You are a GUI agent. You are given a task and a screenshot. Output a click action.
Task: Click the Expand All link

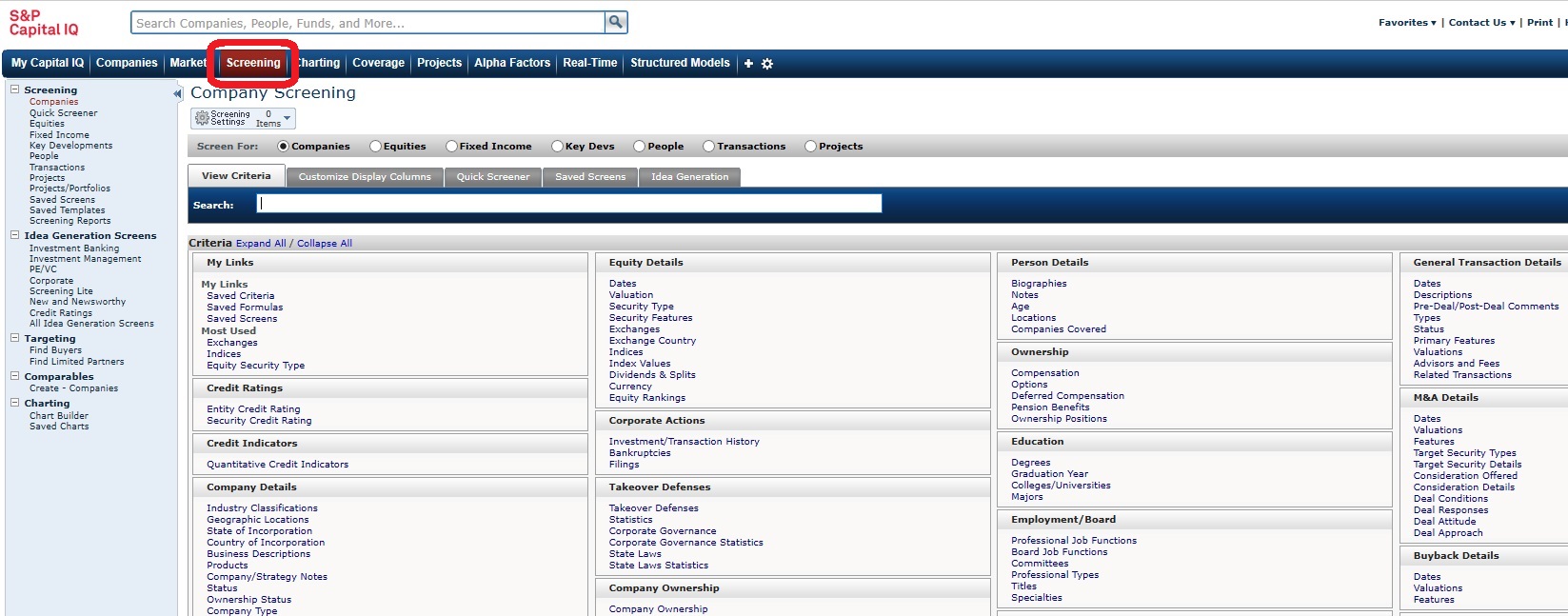(261, 244)
